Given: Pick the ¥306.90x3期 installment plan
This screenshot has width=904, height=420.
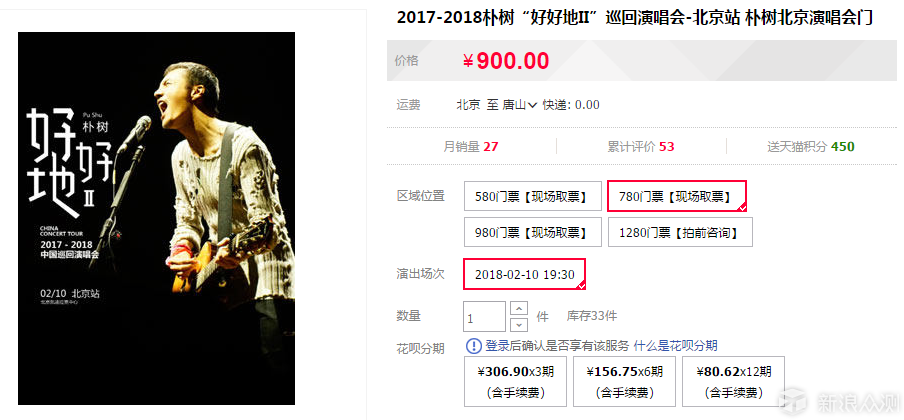Looking at the screenshot, I should coord(515,381).
